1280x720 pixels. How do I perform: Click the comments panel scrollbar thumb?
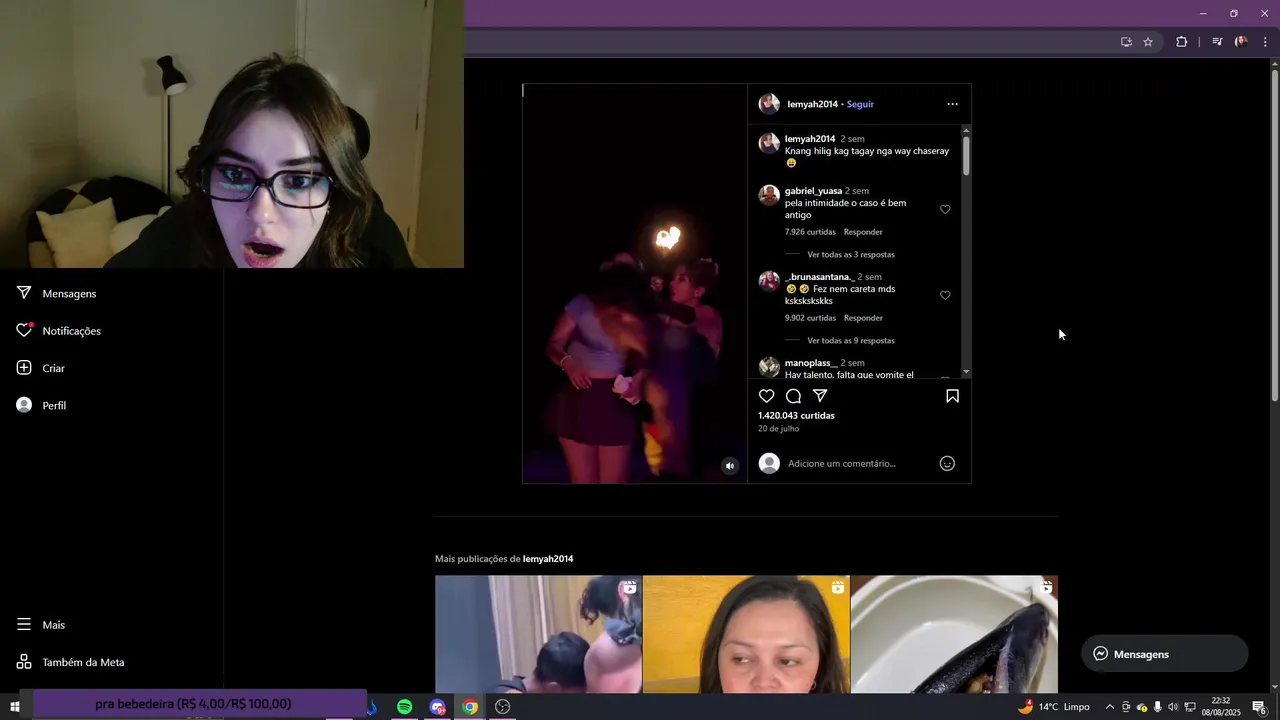tap(966, 156)
